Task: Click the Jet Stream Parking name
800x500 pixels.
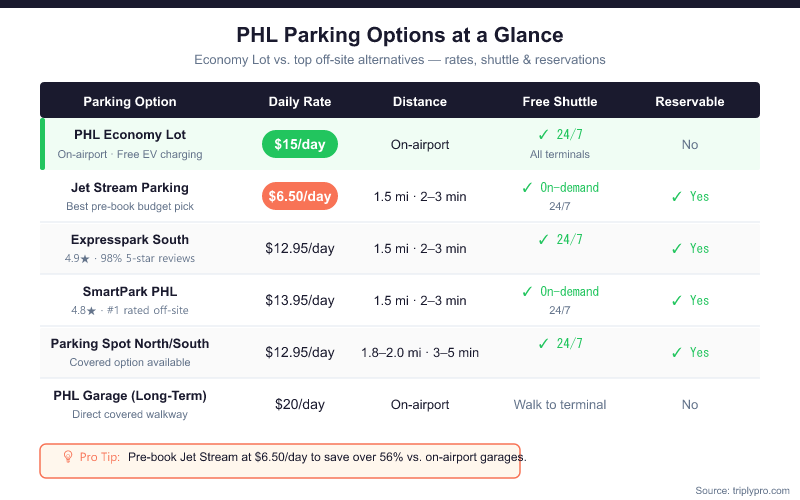Action: tap(130, 187)
